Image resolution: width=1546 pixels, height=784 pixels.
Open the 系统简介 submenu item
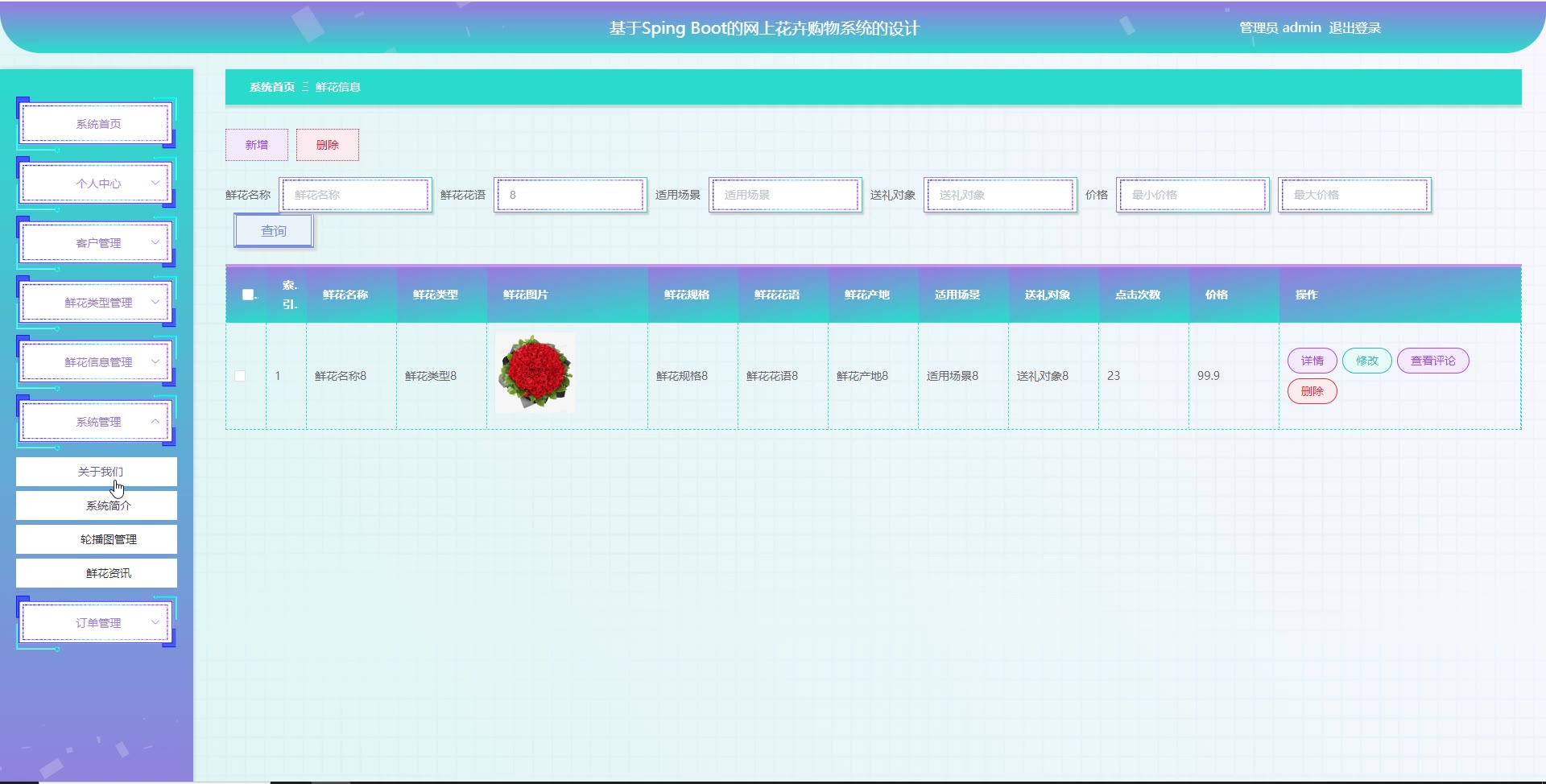(97, 505)
